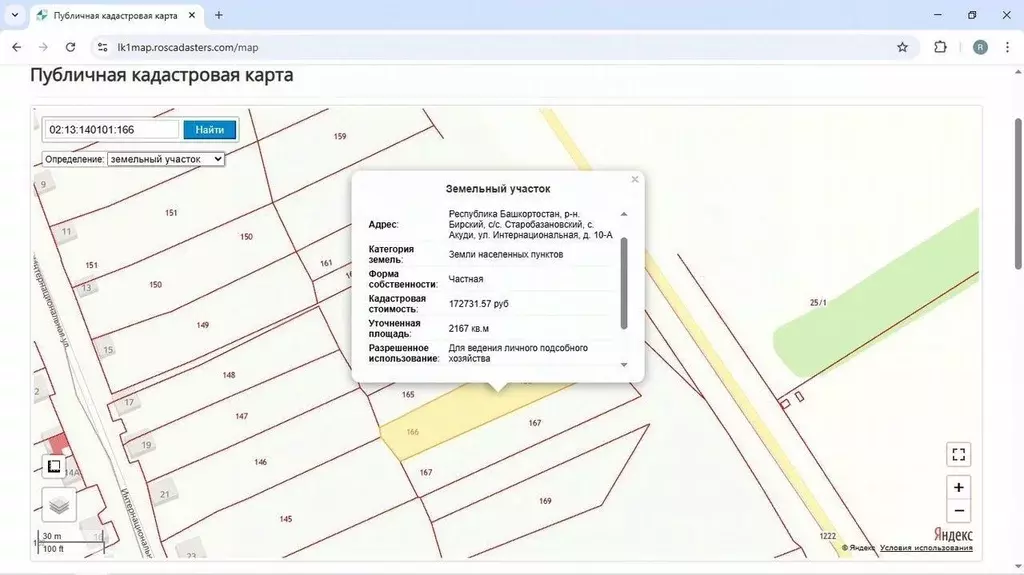Reload the cadastral map page
The height and width of the screenshot is (575, 1024).
point(70,47)
